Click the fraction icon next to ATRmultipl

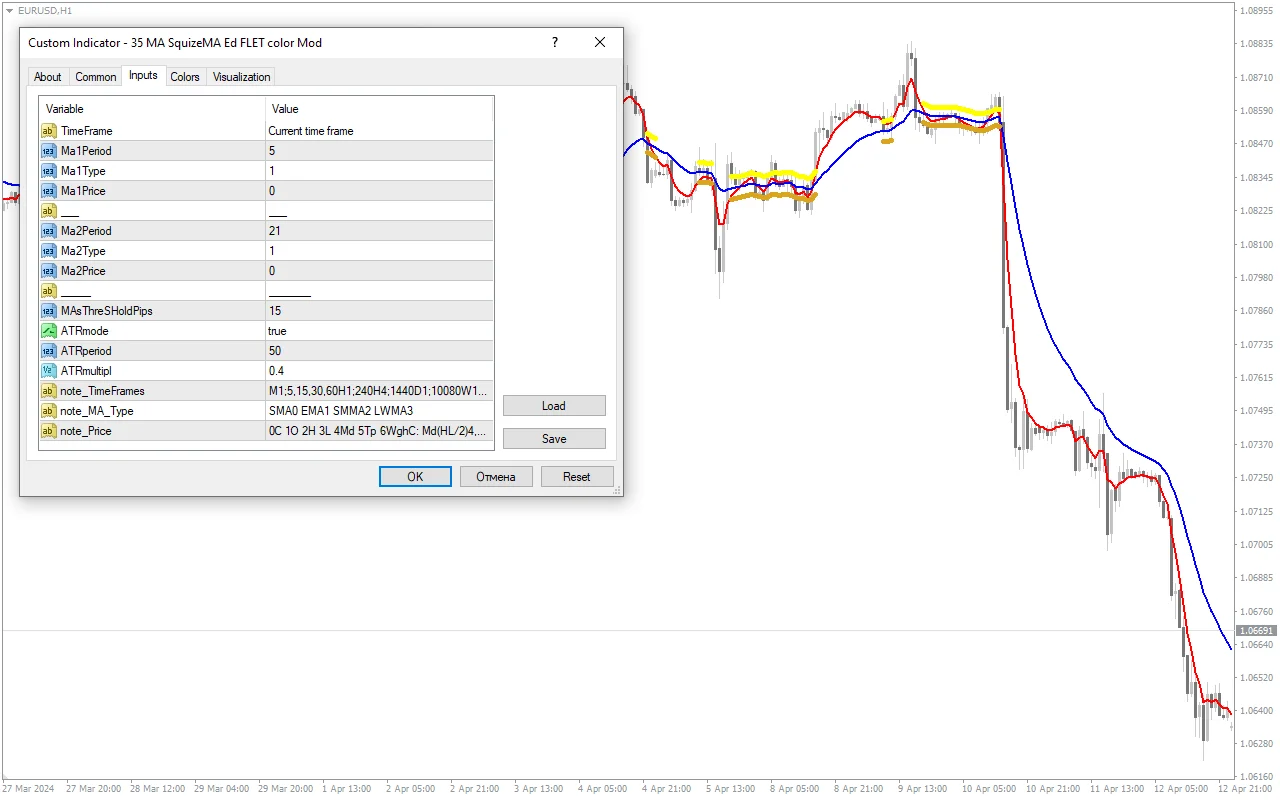click(48, 370)
